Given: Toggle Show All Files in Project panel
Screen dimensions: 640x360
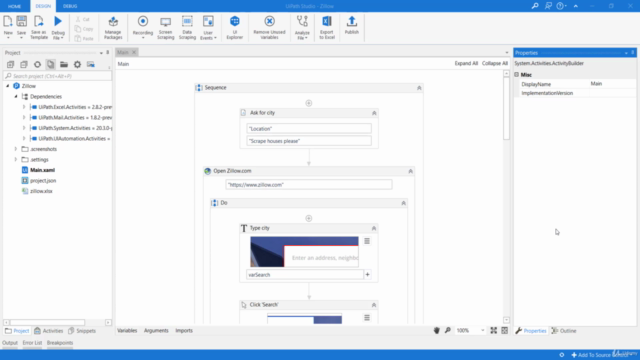Looking at the screenshot, I should [x=51, y=64].
